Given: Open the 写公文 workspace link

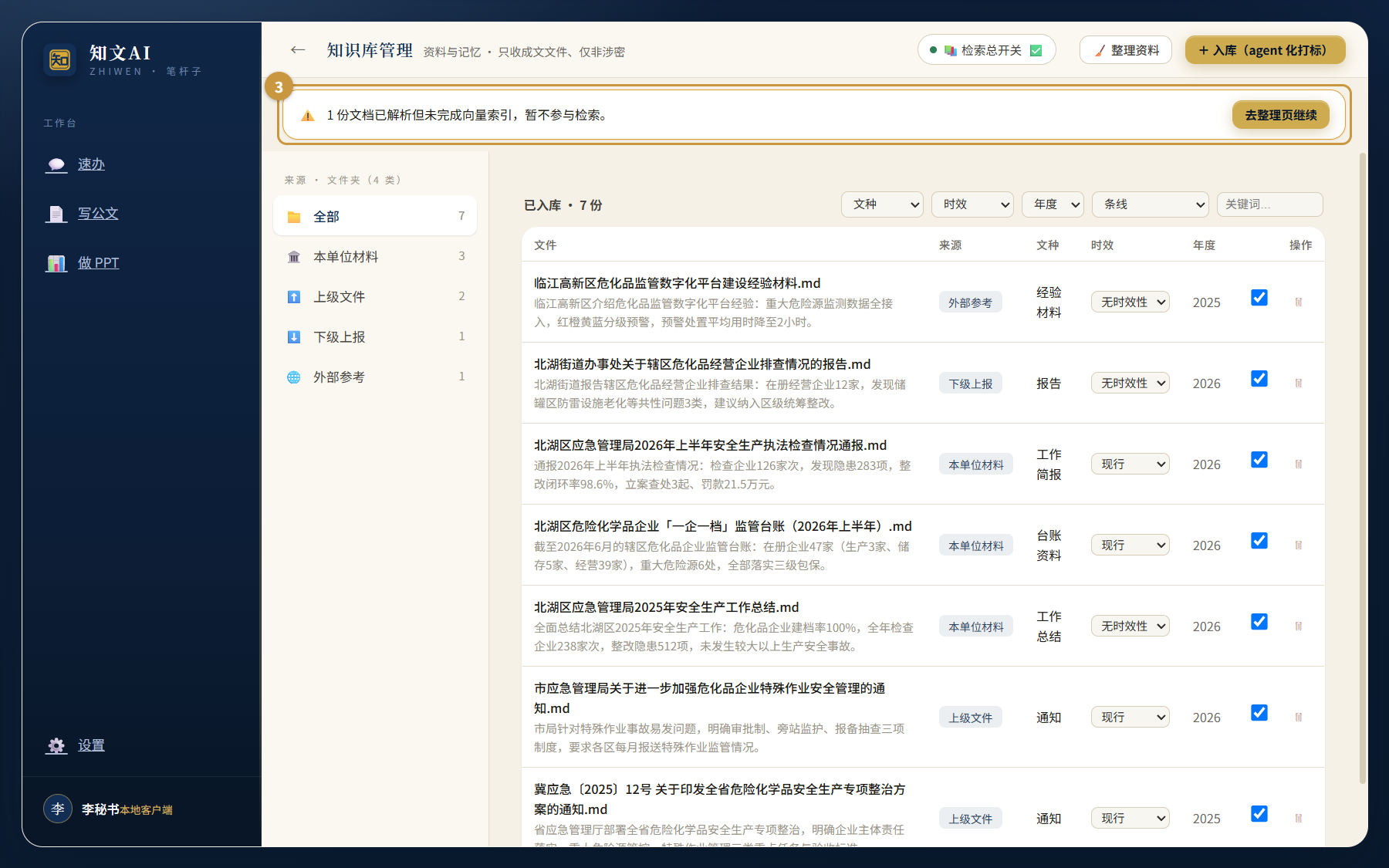Looking at the screenshot, I should pyautogui.click(x=98, y=214).
